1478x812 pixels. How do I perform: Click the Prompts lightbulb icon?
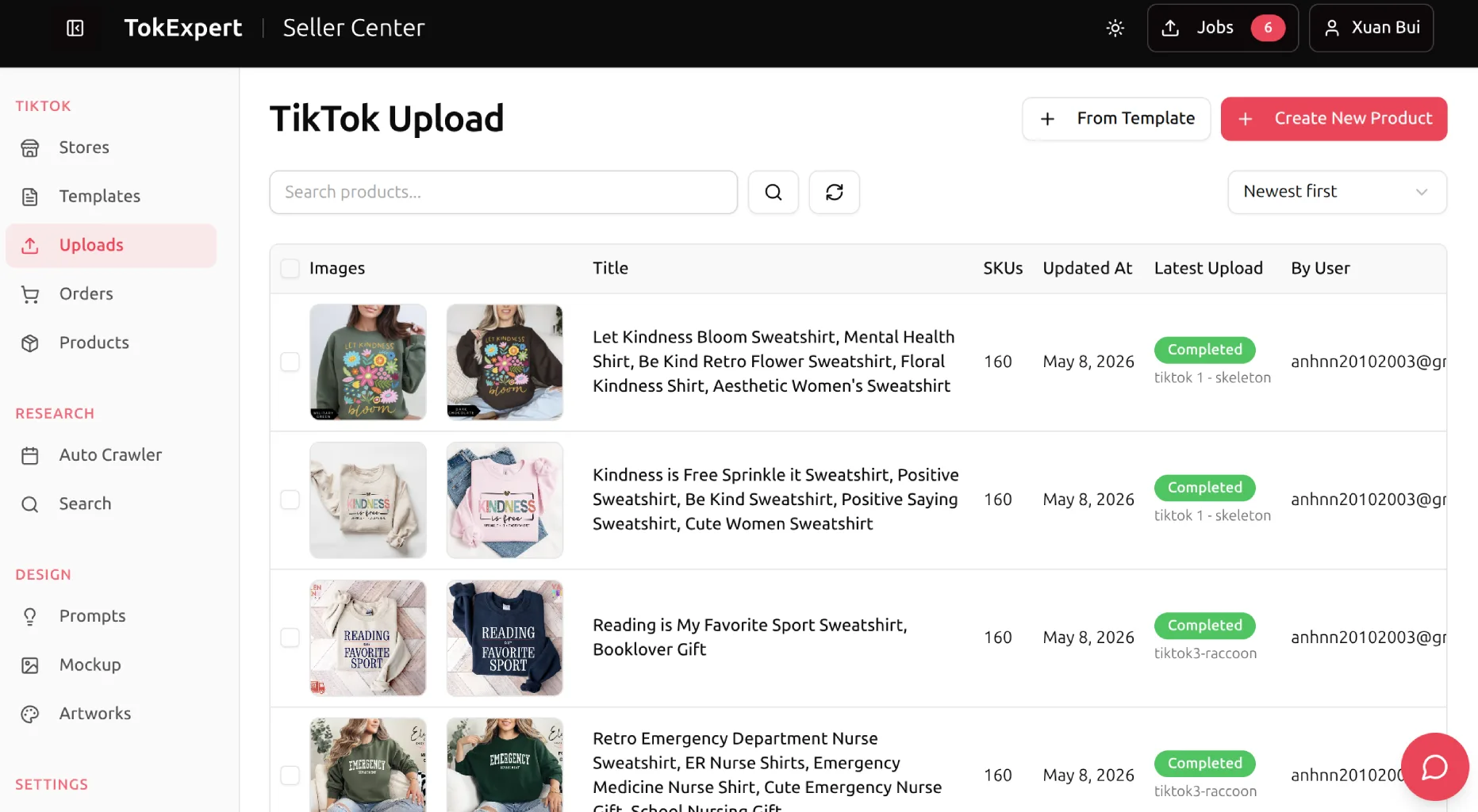pos(30,617)
